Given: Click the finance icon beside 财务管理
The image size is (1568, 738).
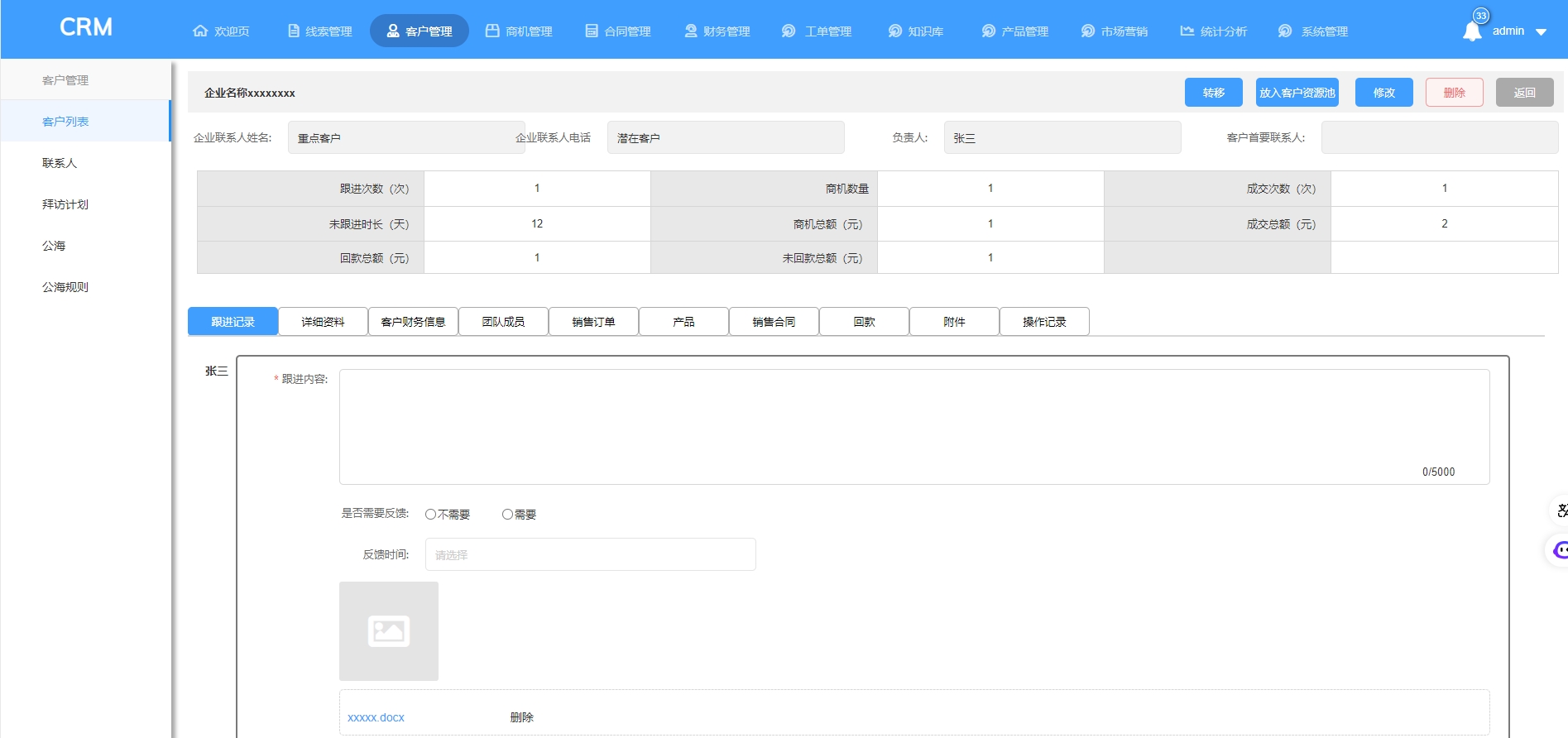Looking at the screenshot, I should (x=691, y=31).
